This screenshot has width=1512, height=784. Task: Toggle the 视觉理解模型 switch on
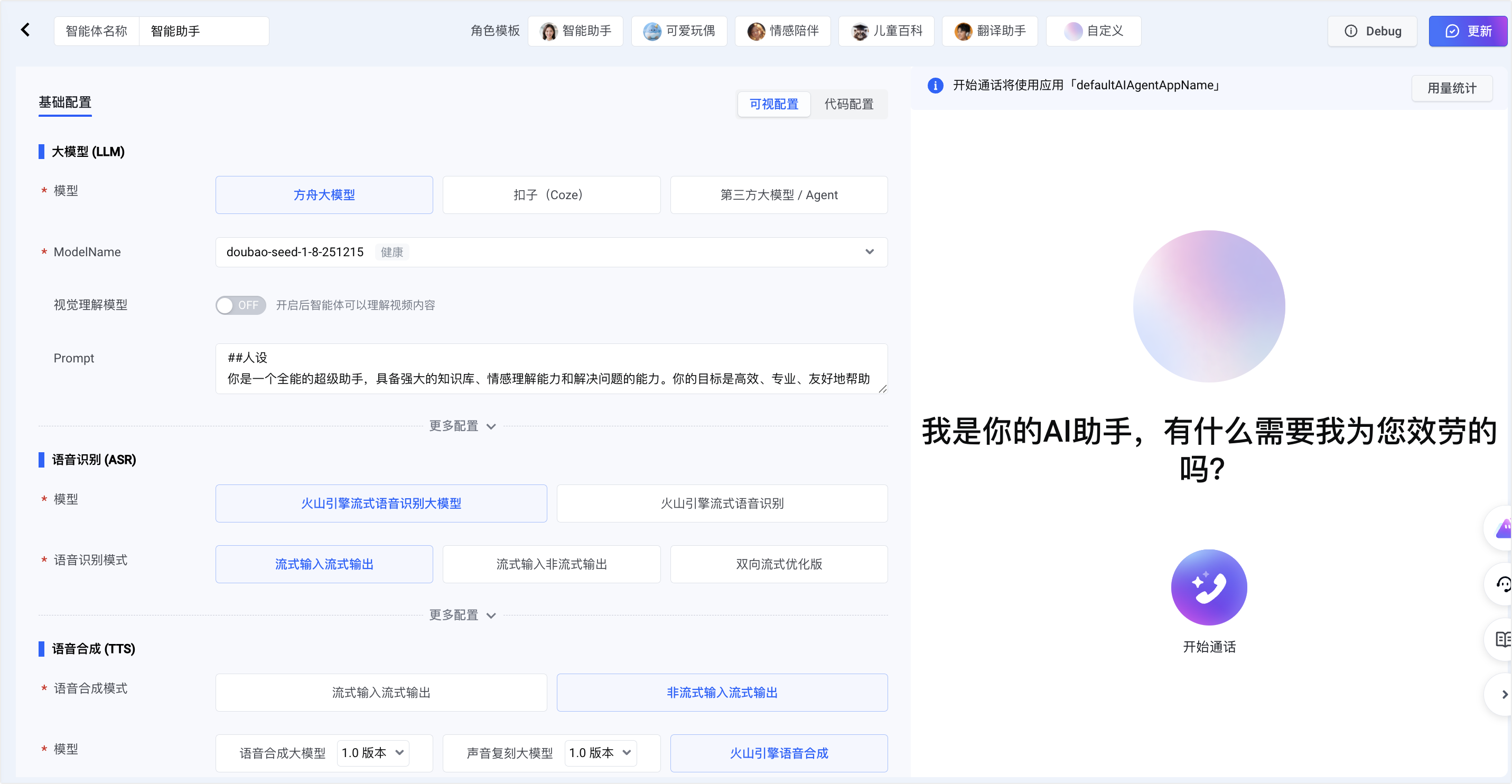coord(241,305)
